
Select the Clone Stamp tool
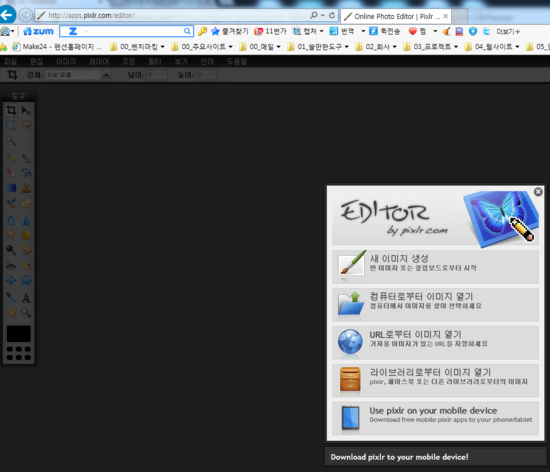click(26, 188)
